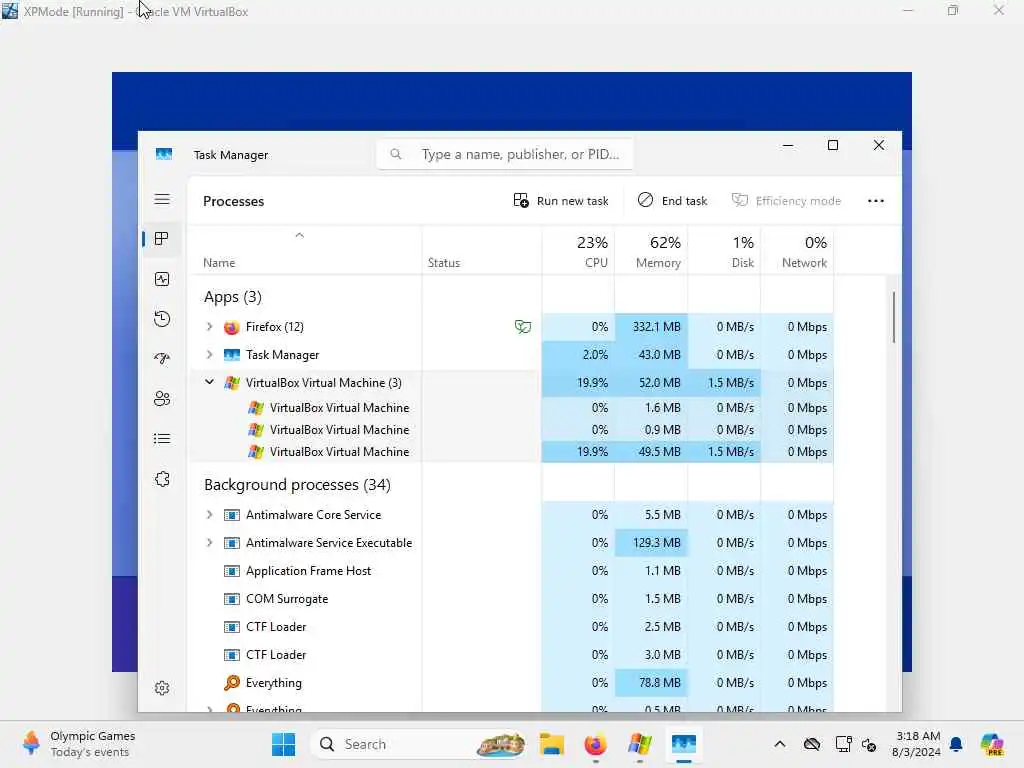Sort by the 0% Network column

[797, 251]
